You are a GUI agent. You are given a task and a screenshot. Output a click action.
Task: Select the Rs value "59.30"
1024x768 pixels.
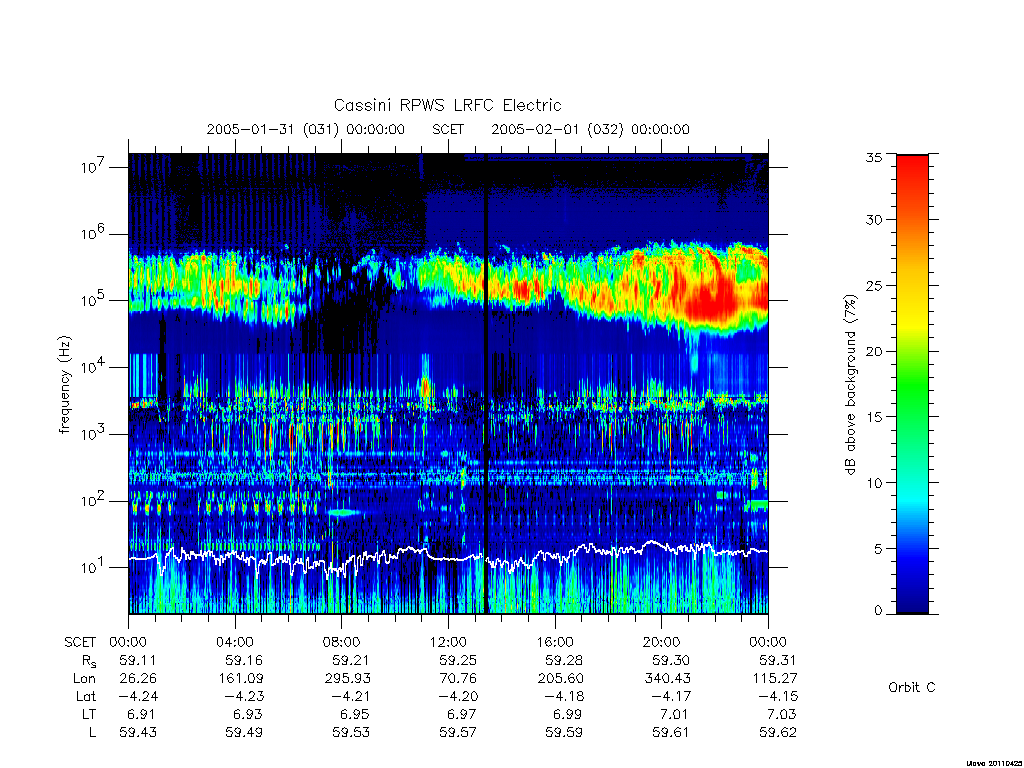pos(671,660)
